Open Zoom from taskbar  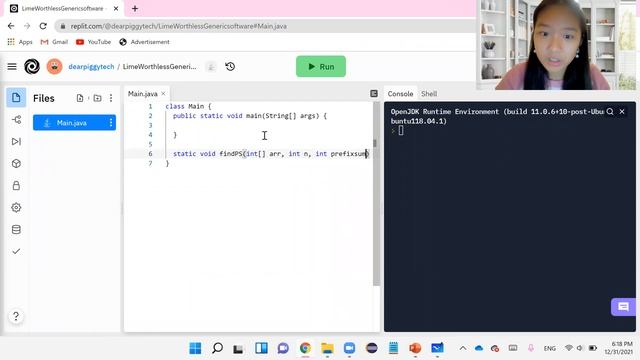point(349,348)
